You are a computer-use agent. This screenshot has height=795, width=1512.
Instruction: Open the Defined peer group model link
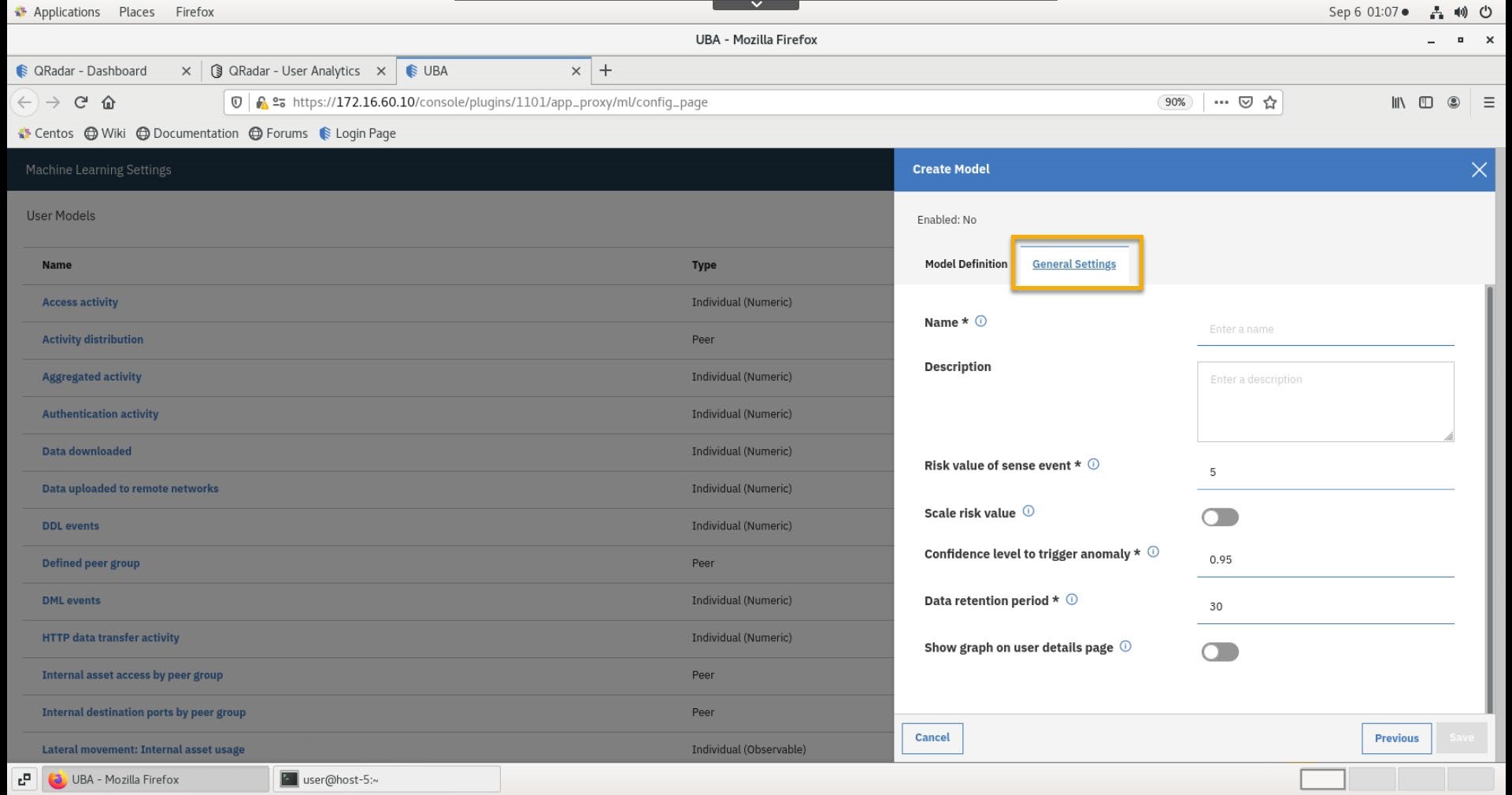click(x=91, y=563)
